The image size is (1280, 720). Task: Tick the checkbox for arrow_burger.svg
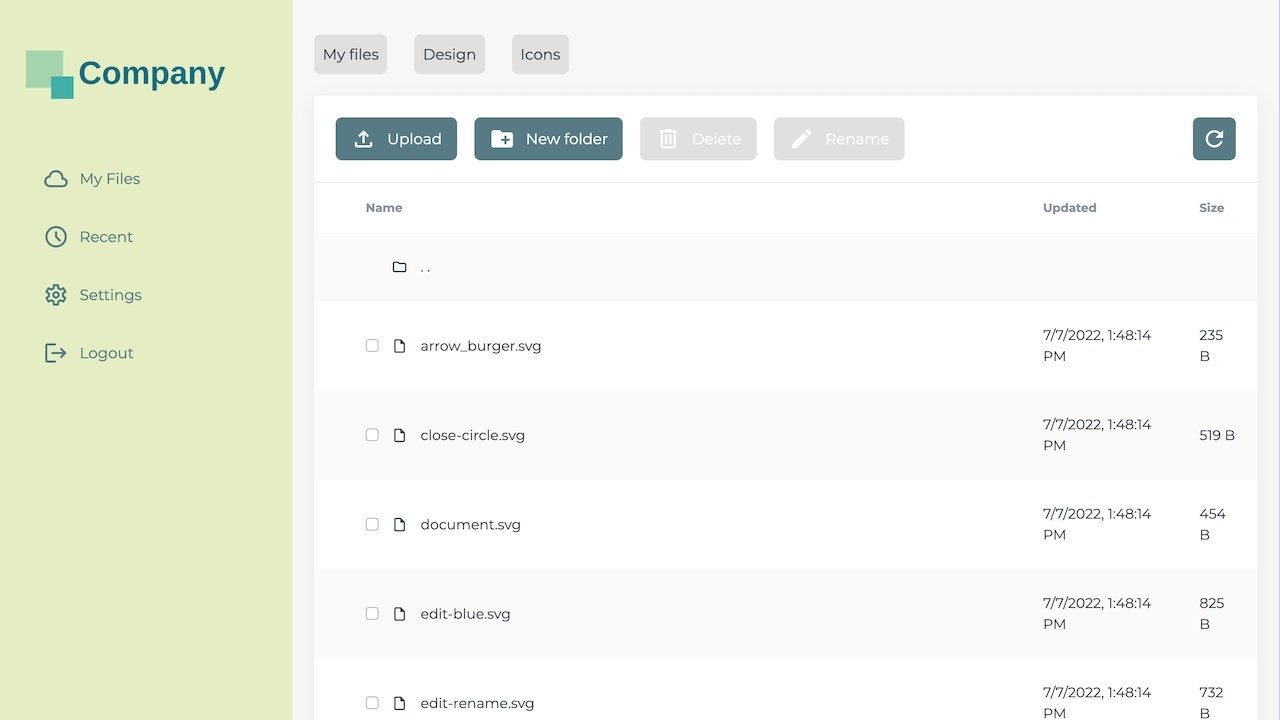click(x=372, y=346)
